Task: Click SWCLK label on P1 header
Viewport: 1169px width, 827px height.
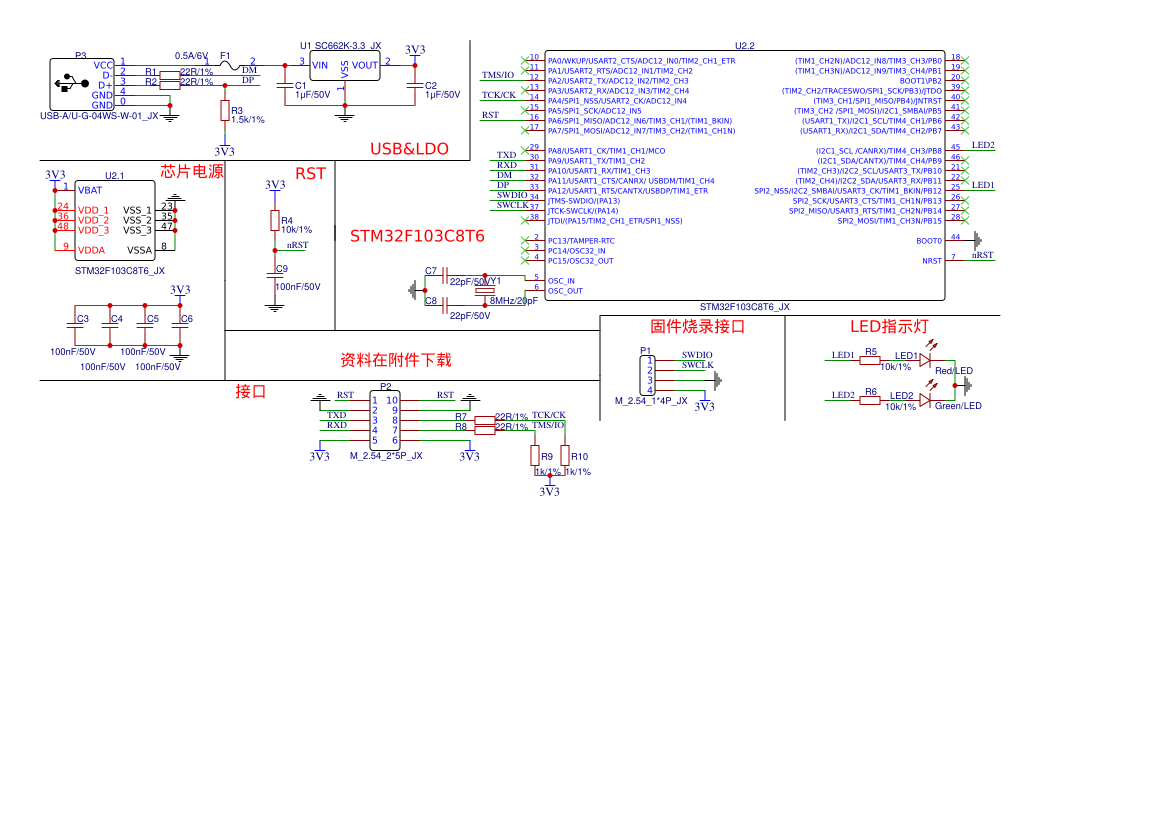Action: point(697,365)
